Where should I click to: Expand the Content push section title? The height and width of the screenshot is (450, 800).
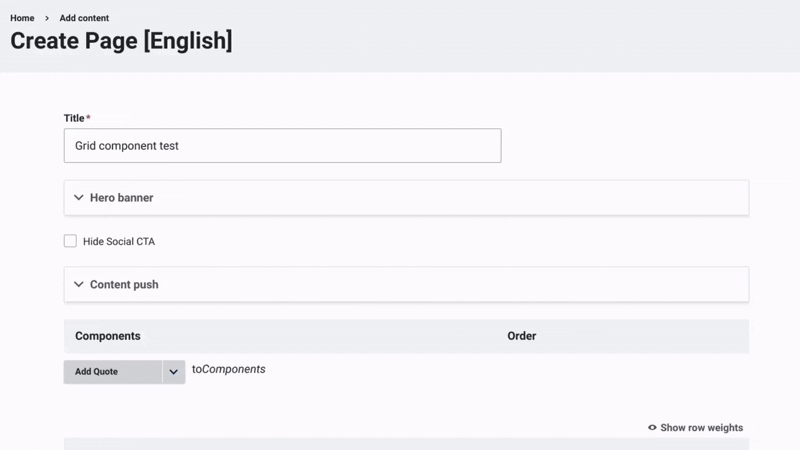coord(124,285)
